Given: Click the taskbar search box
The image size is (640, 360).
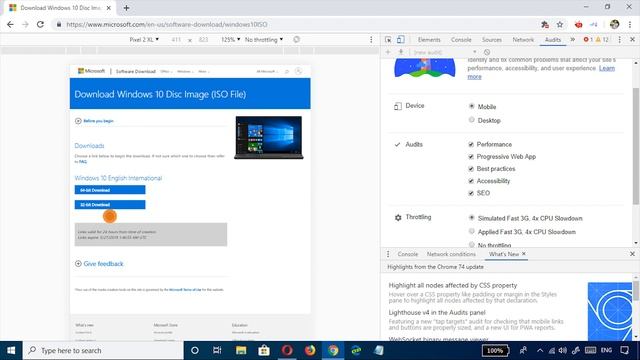Looking at the screenshot, I should pyautogui.click(x=103, y=350).
